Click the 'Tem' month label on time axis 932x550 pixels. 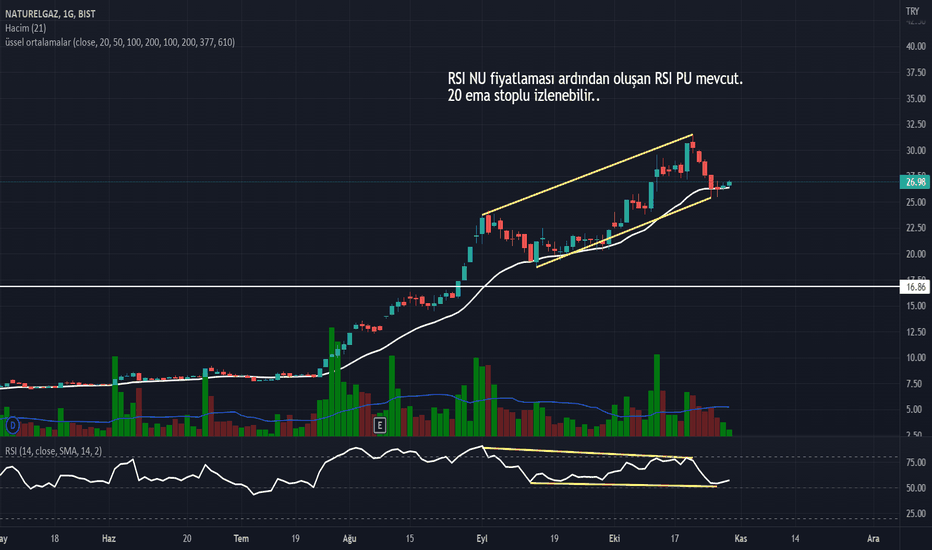click(x=241, y=539)
